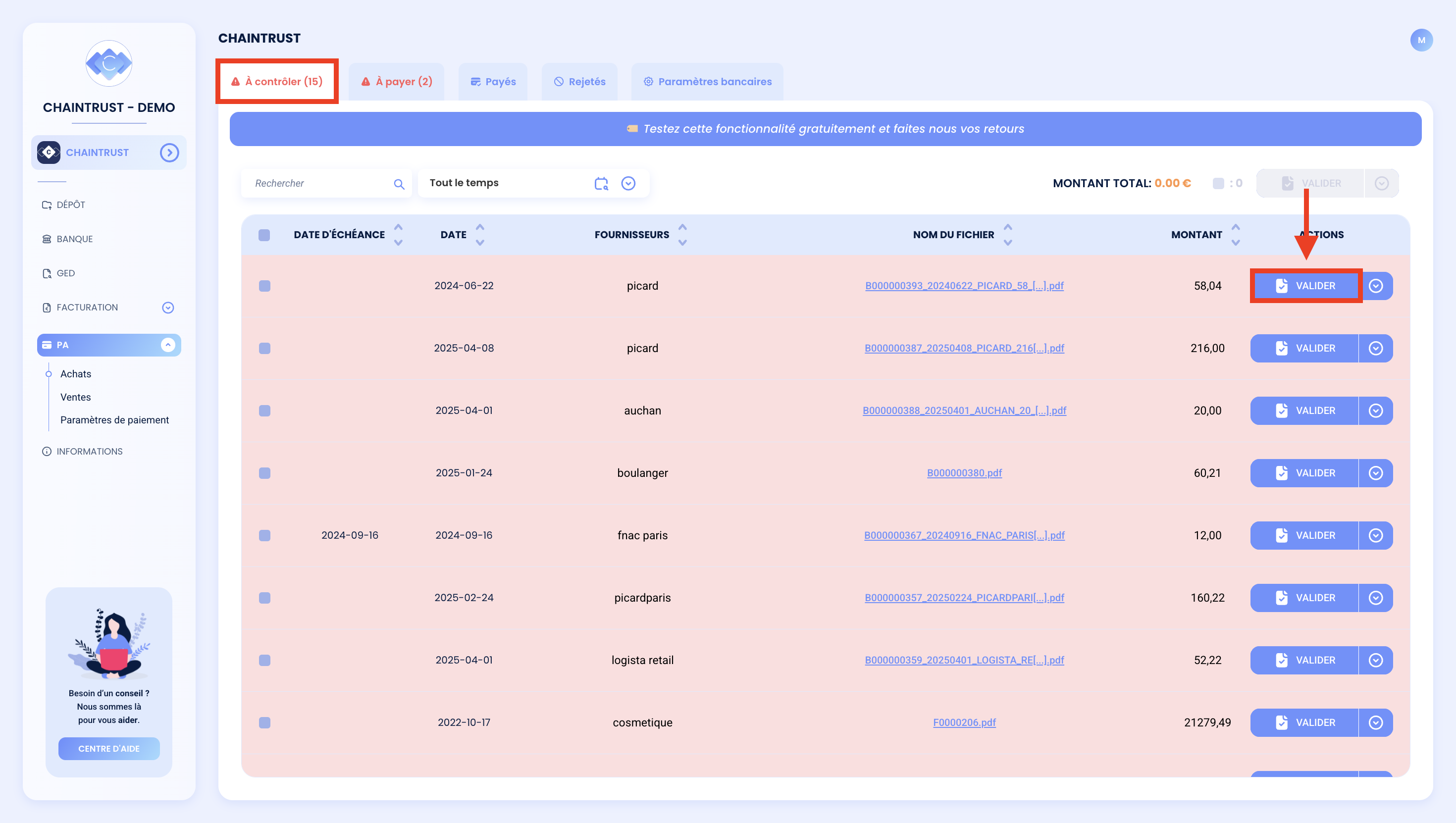1456x823 pixels.
Task: Open the B000000367 FNAC_PARIS pdf link
Action: coord(964,535)
